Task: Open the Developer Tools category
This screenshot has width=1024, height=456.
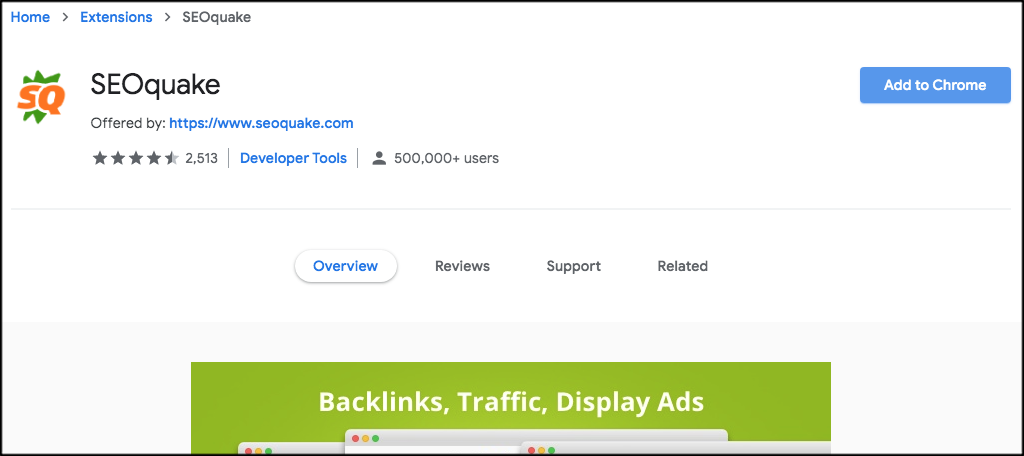Action: 293,158
